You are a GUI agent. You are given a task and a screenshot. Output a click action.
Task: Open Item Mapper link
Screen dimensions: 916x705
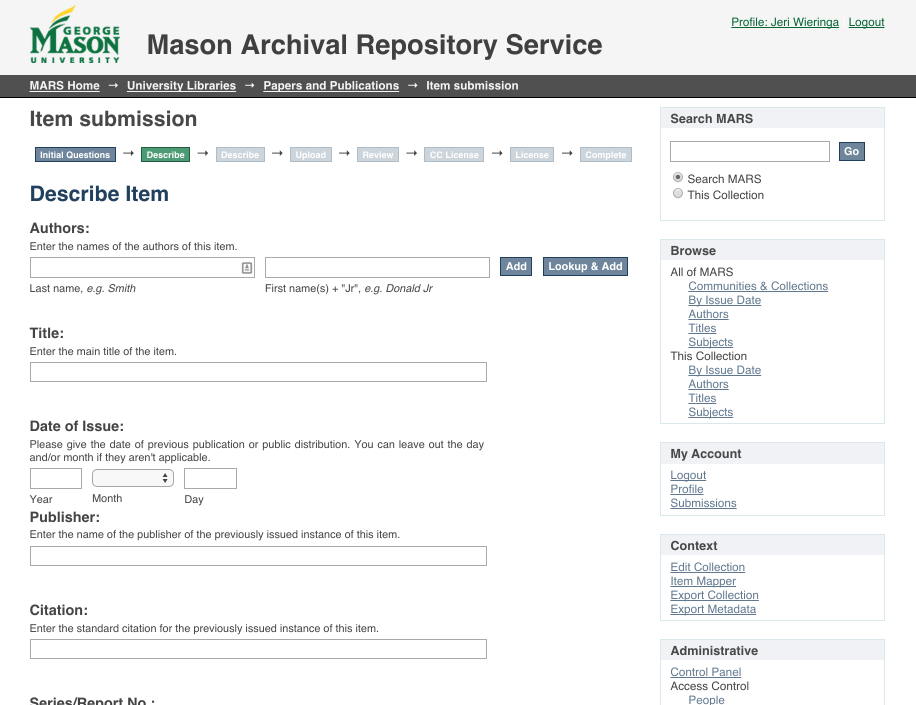(x=703, y=581)
